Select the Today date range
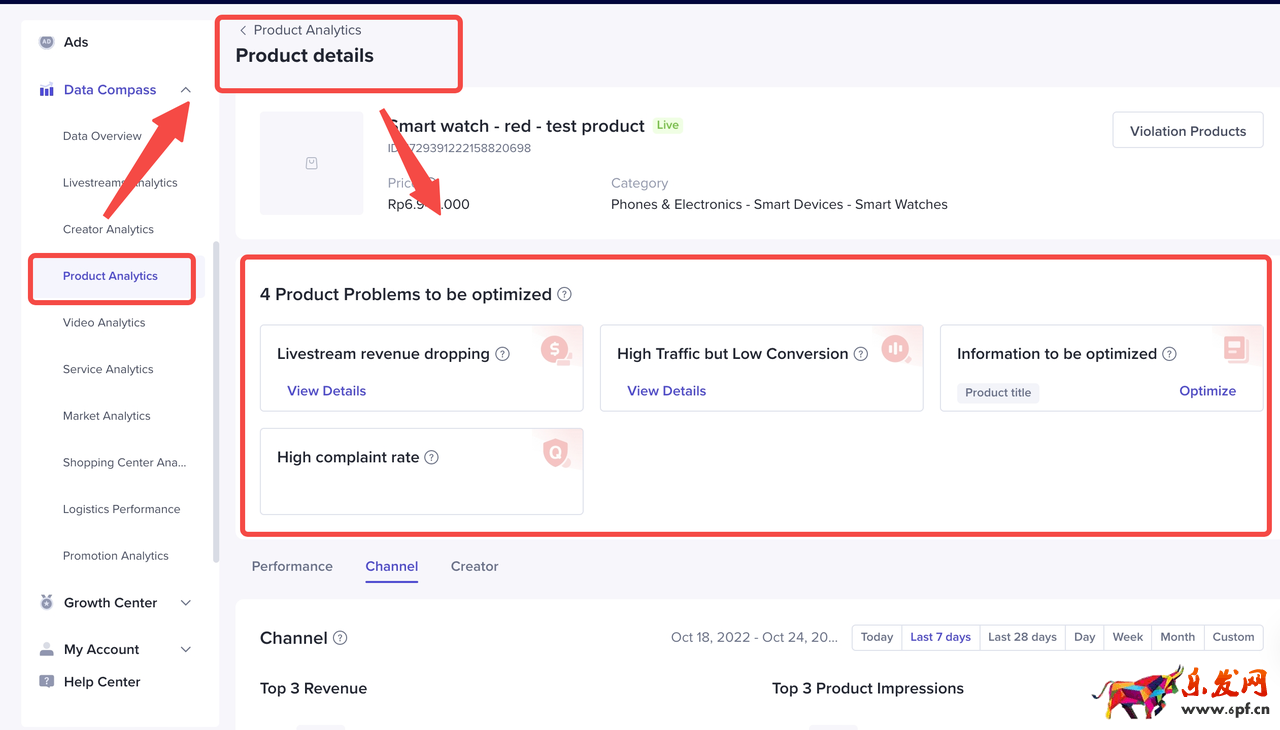This screenshot has width=1280, height=730. point(877,637)
